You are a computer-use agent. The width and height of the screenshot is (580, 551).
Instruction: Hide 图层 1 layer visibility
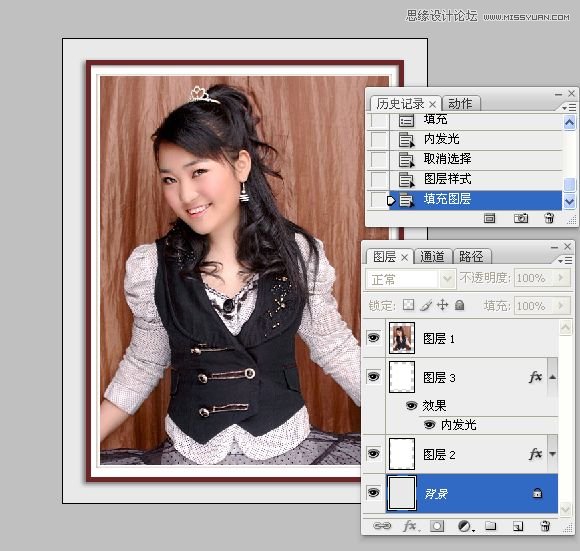click(373, 337)
